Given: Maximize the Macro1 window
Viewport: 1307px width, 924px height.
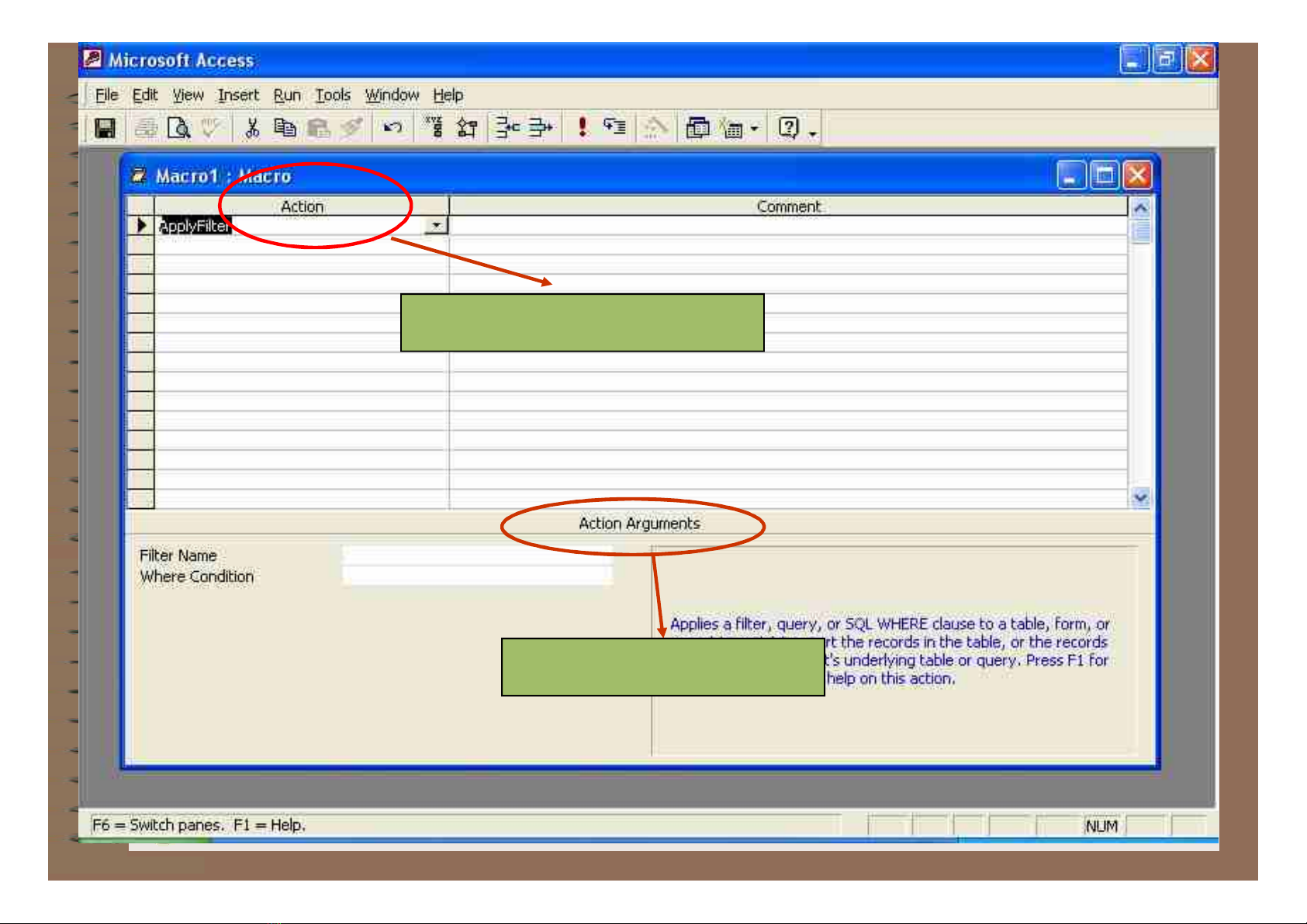Looking at the screenshot, I should click(x=1105, y=176).
